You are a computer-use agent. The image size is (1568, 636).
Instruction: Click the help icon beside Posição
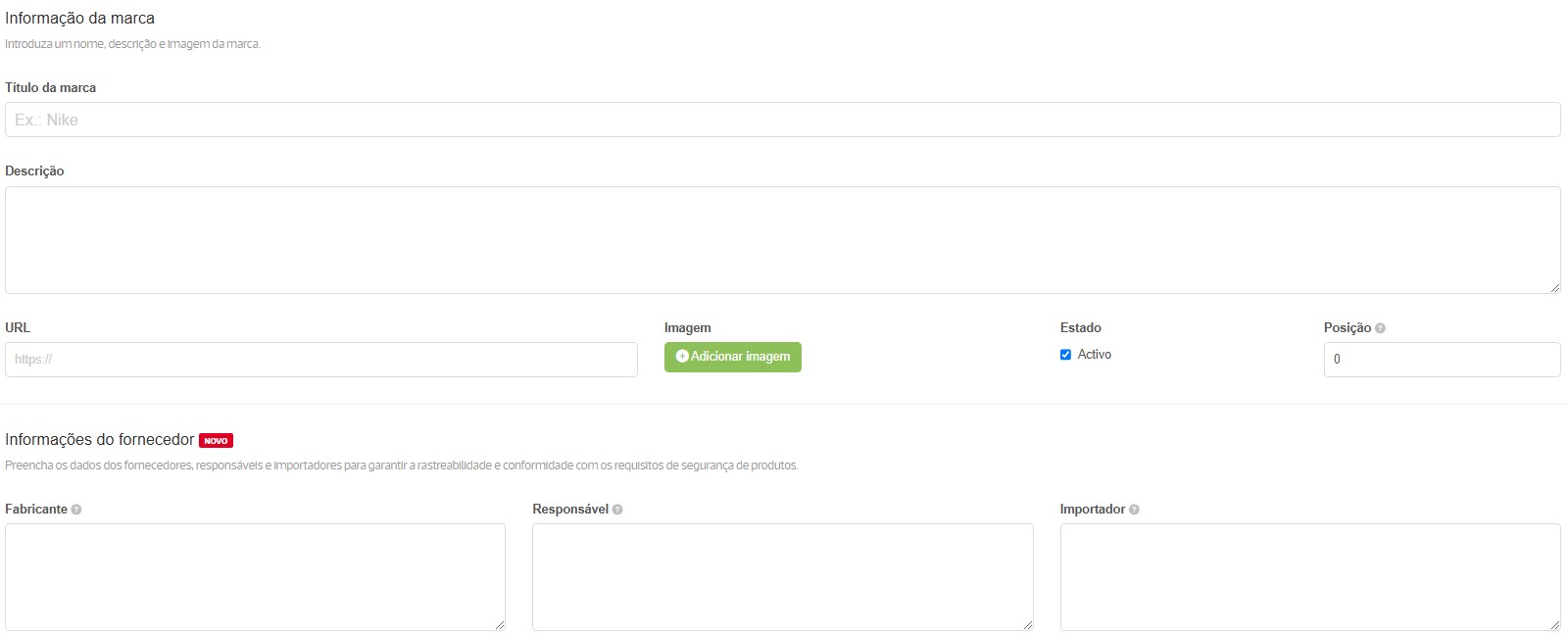1380,328
